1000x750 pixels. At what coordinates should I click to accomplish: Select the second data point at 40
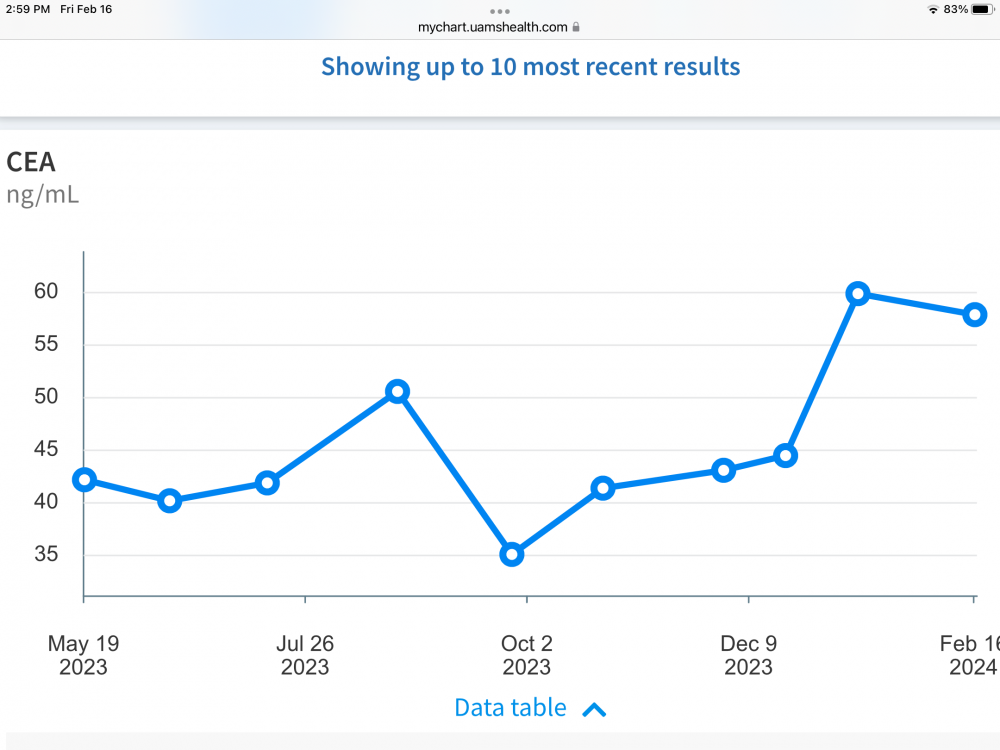pyautogui.click(x=169, y=501)
